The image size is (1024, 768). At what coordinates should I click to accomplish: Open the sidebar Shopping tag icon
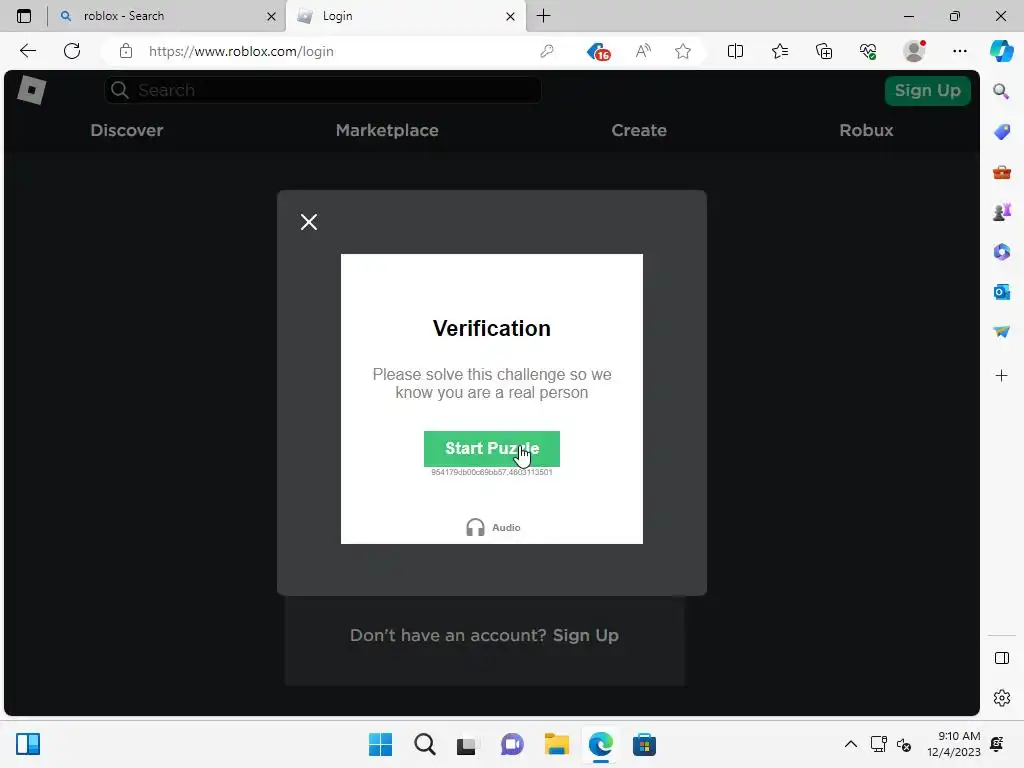coord(1001,132)
